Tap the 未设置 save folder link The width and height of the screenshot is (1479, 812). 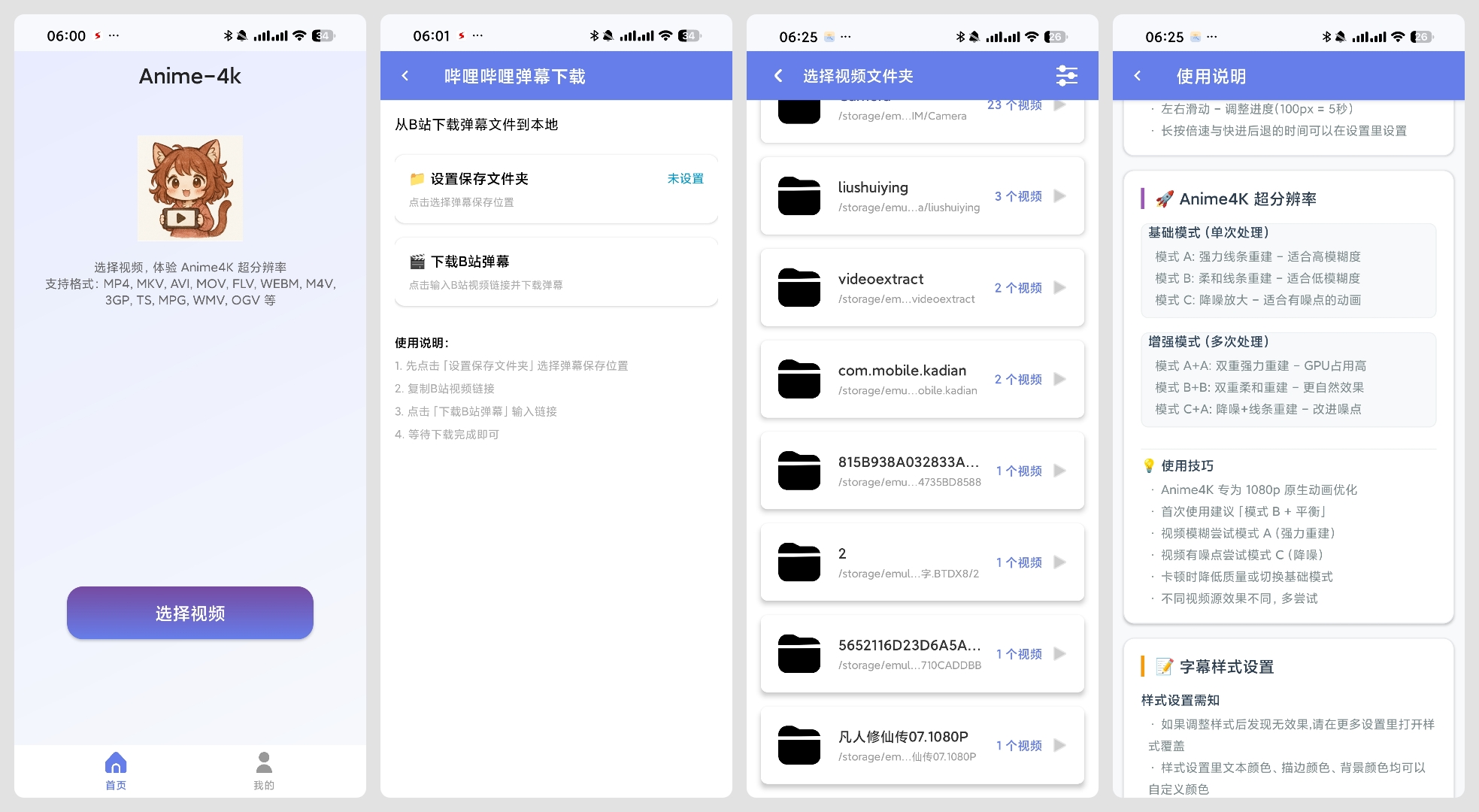point(685,178)
